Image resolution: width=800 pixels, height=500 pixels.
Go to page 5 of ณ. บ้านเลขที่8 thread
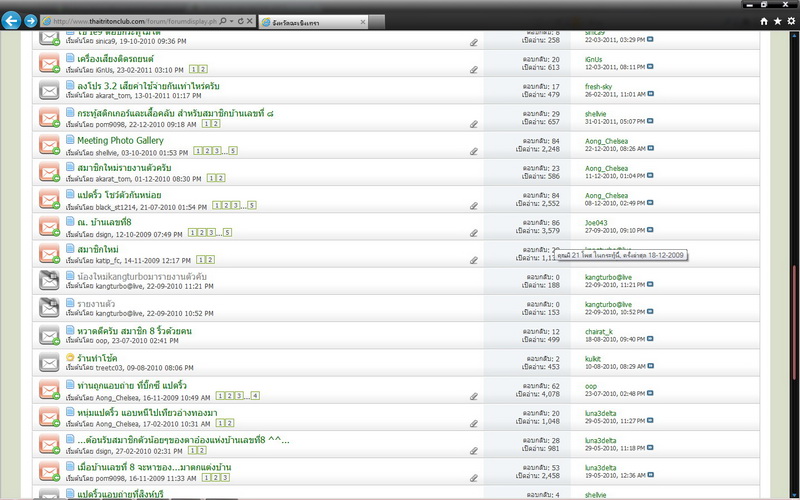coord(228,233)
